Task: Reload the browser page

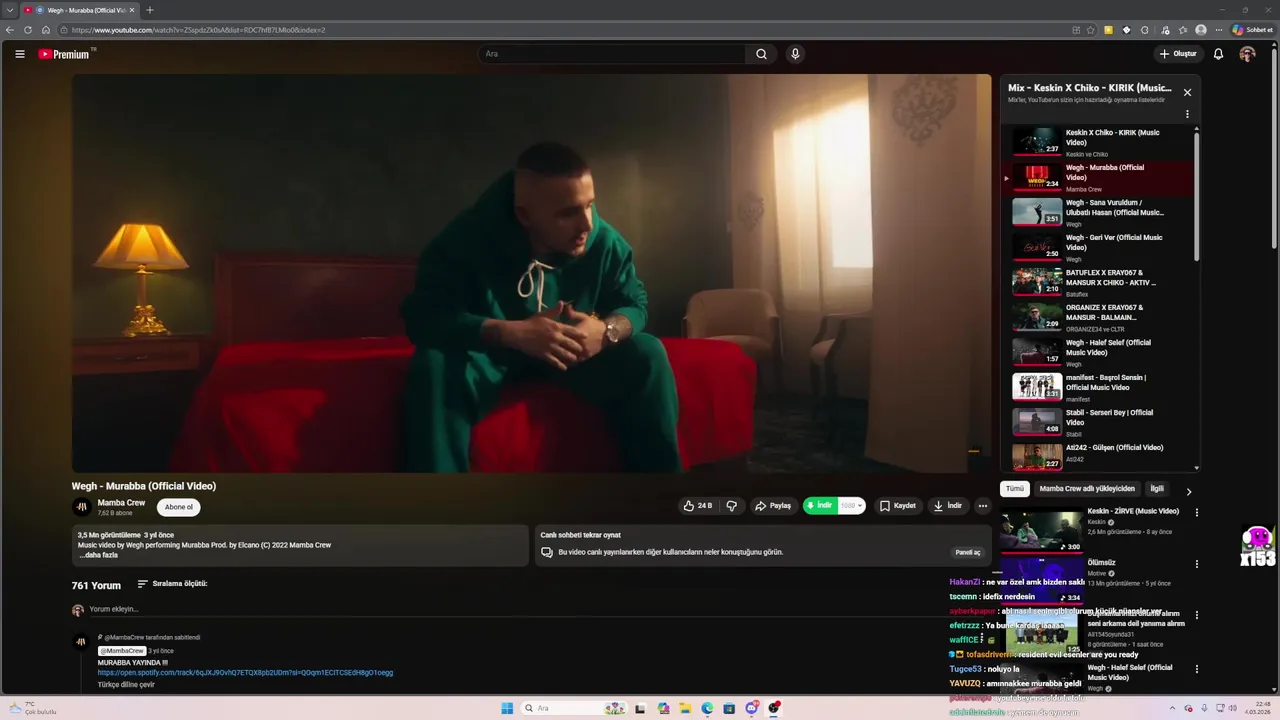Action: 28,30
